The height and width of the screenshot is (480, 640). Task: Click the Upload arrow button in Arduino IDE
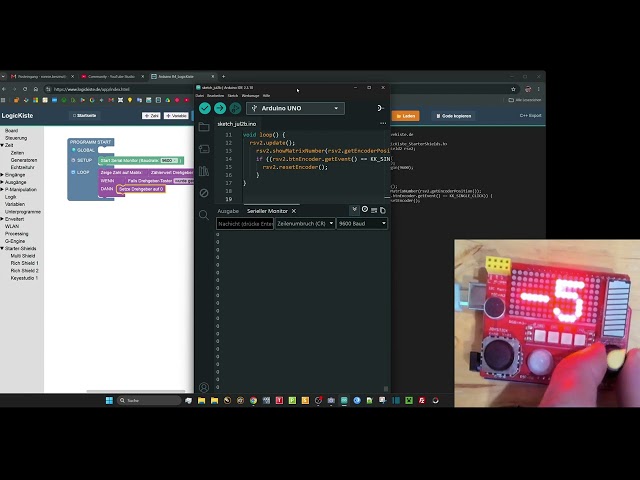[220, 108]
